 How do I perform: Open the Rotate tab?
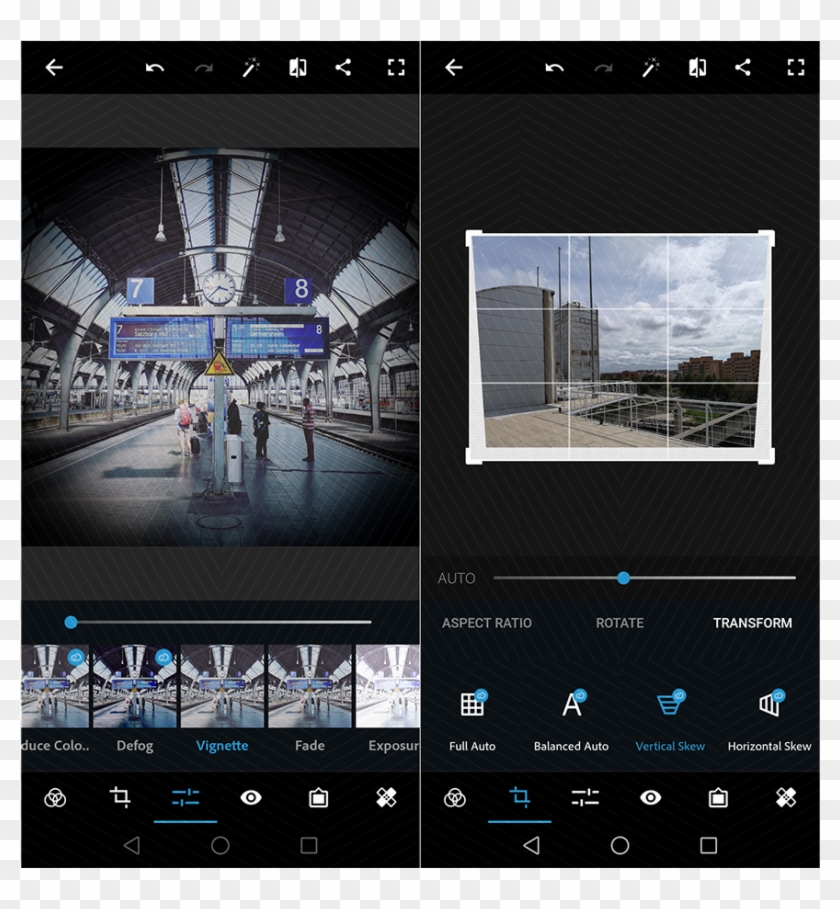pos(619,622)
